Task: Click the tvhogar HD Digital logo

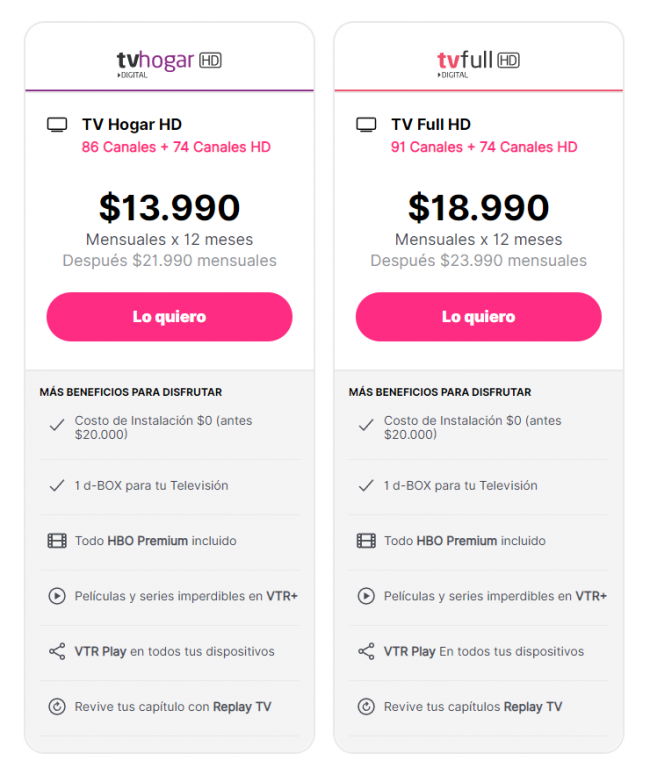Action: (x=169, y=64)
